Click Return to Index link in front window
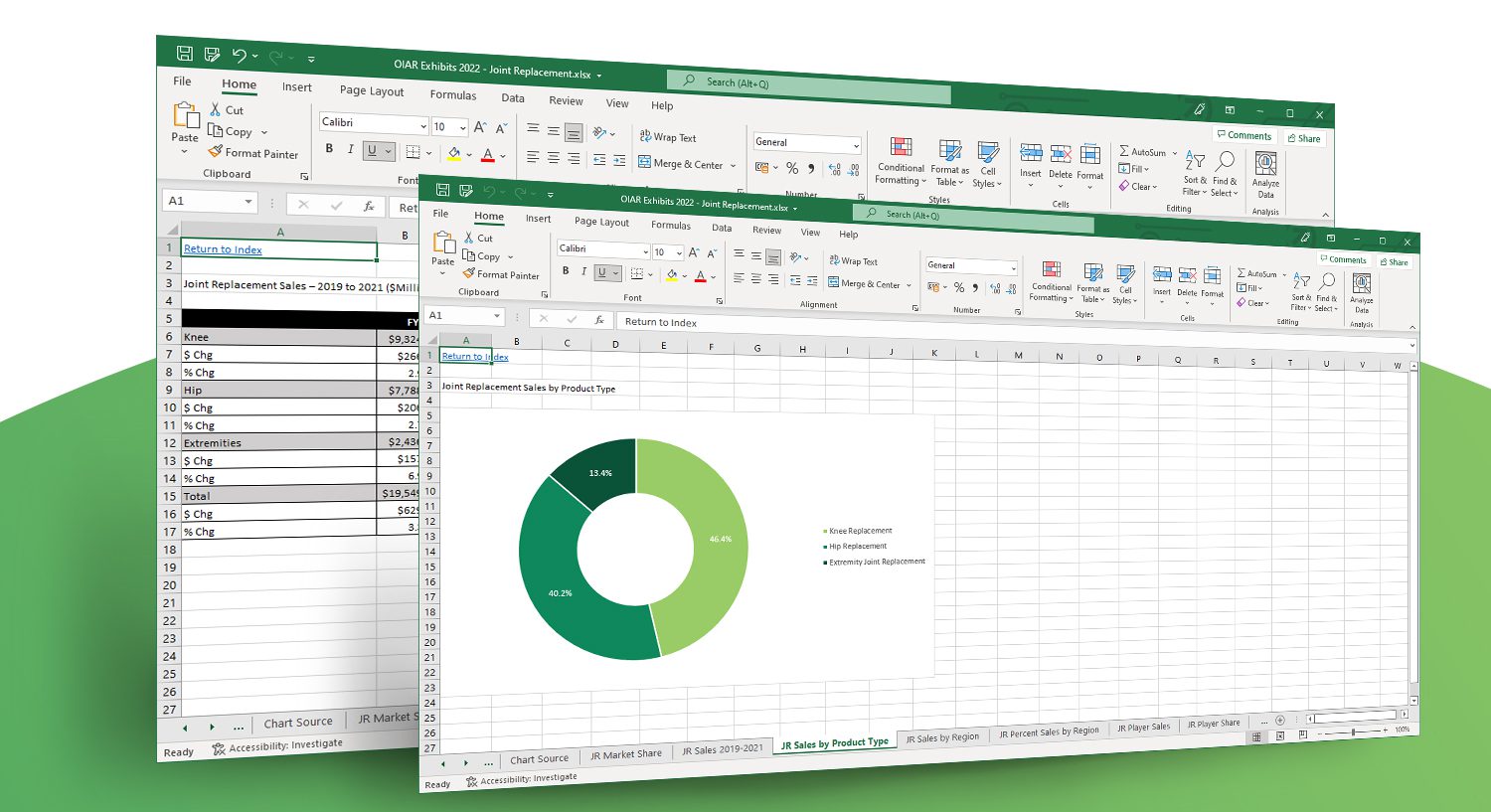1491x812 pixels. click(474, 356)
